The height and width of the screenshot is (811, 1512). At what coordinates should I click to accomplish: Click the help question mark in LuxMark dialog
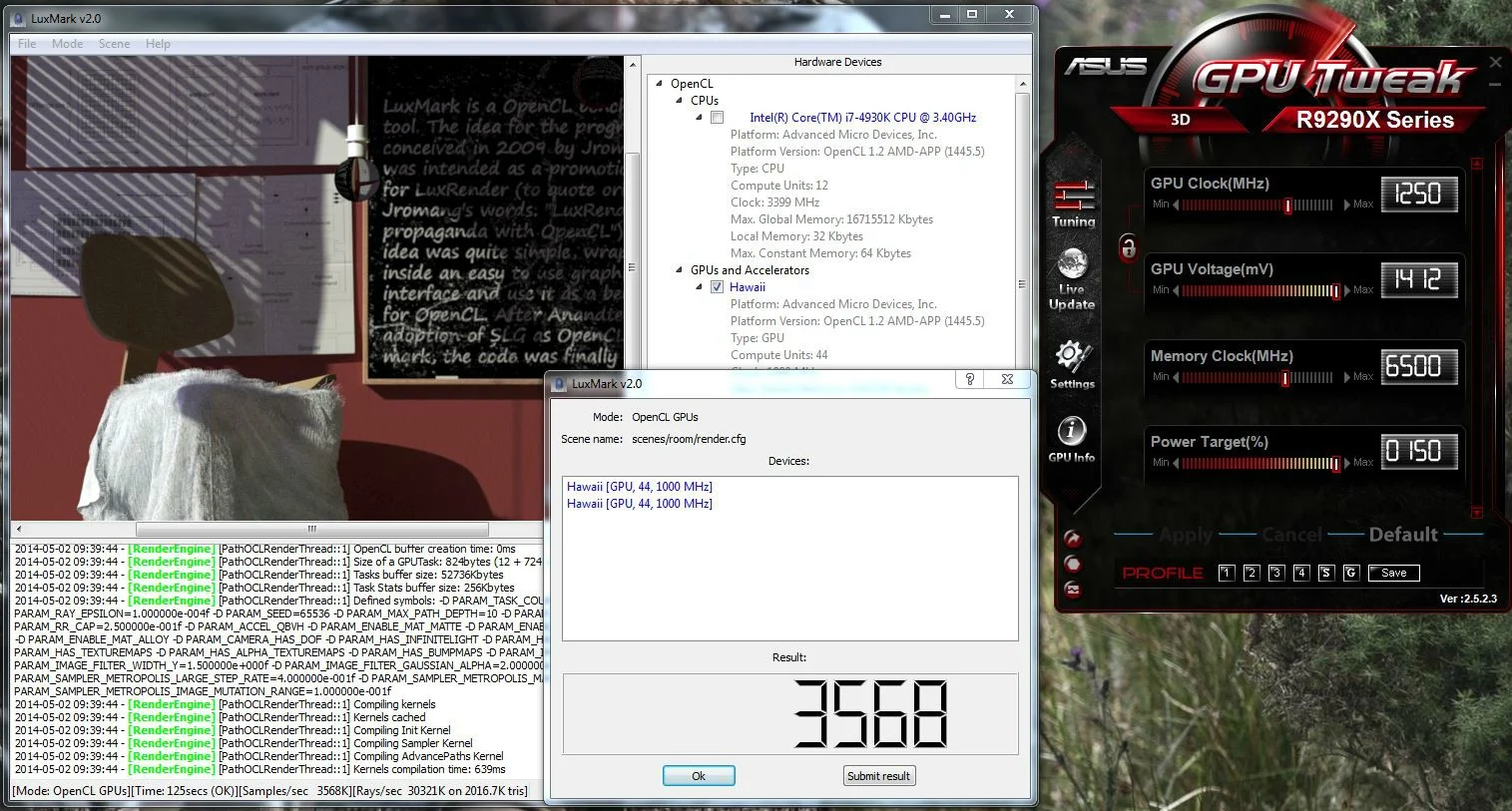pos(969,379)
